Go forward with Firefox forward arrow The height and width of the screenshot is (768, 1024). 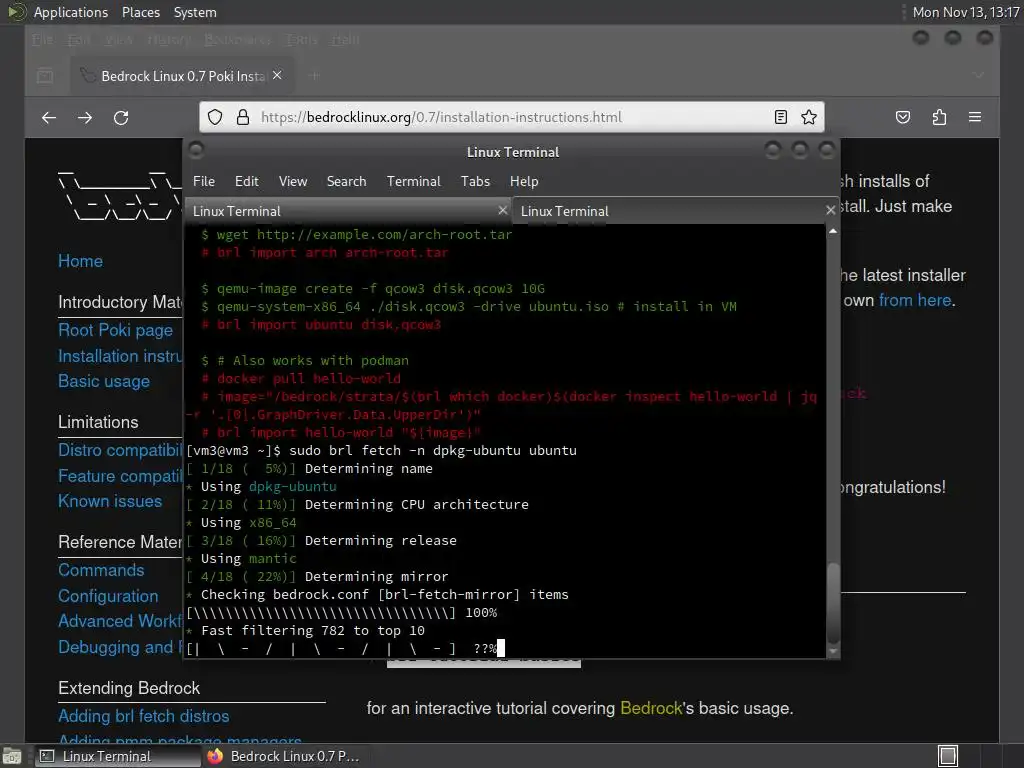85,118
